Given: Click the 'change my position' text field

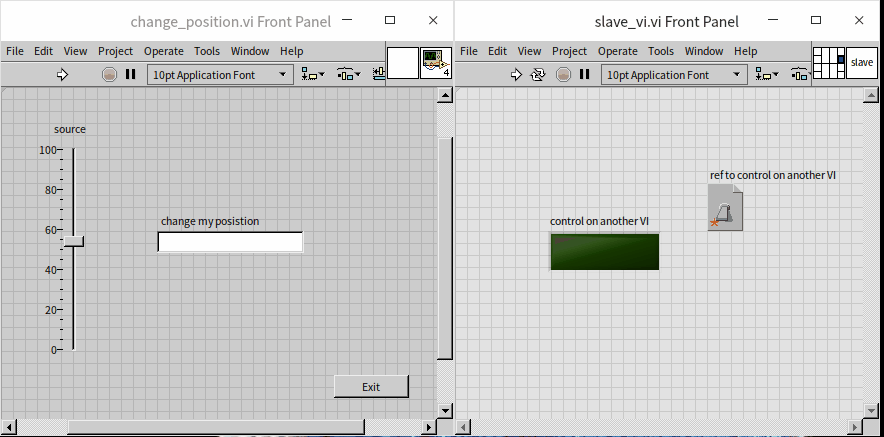Looking at the screenshot, I should [x=230, y=242].
